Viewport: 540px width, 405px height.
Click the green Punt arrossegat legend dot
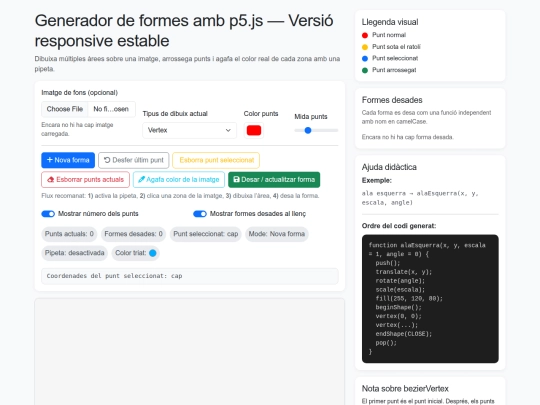(x=365, y=70)
